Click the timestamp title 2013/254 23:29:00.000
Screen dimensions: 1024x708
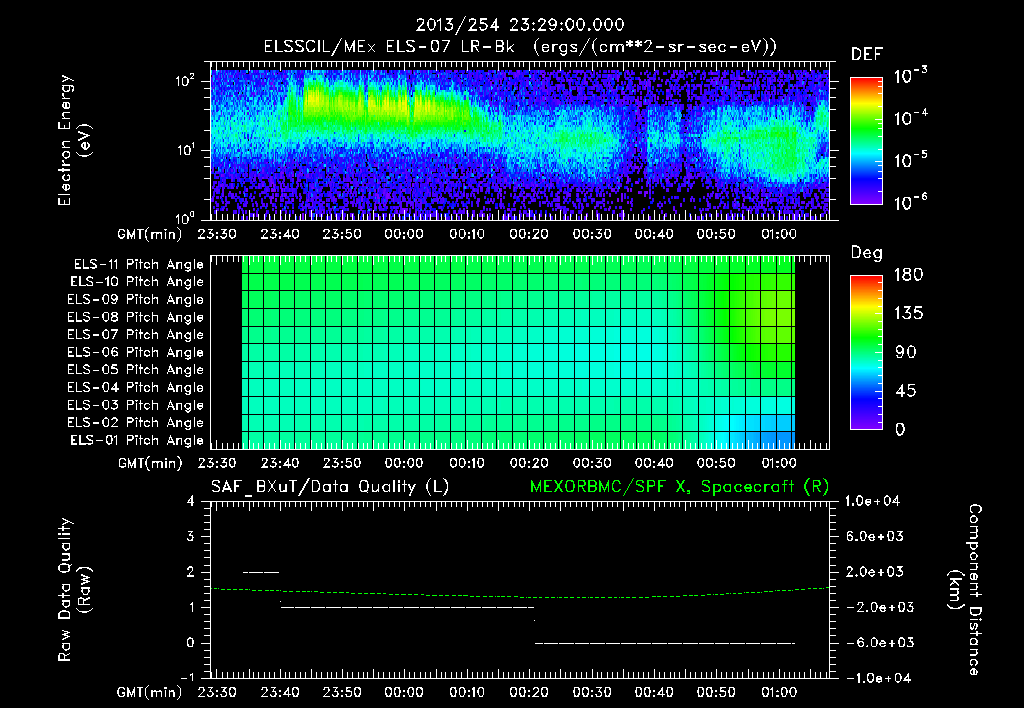tap(520, 25)
